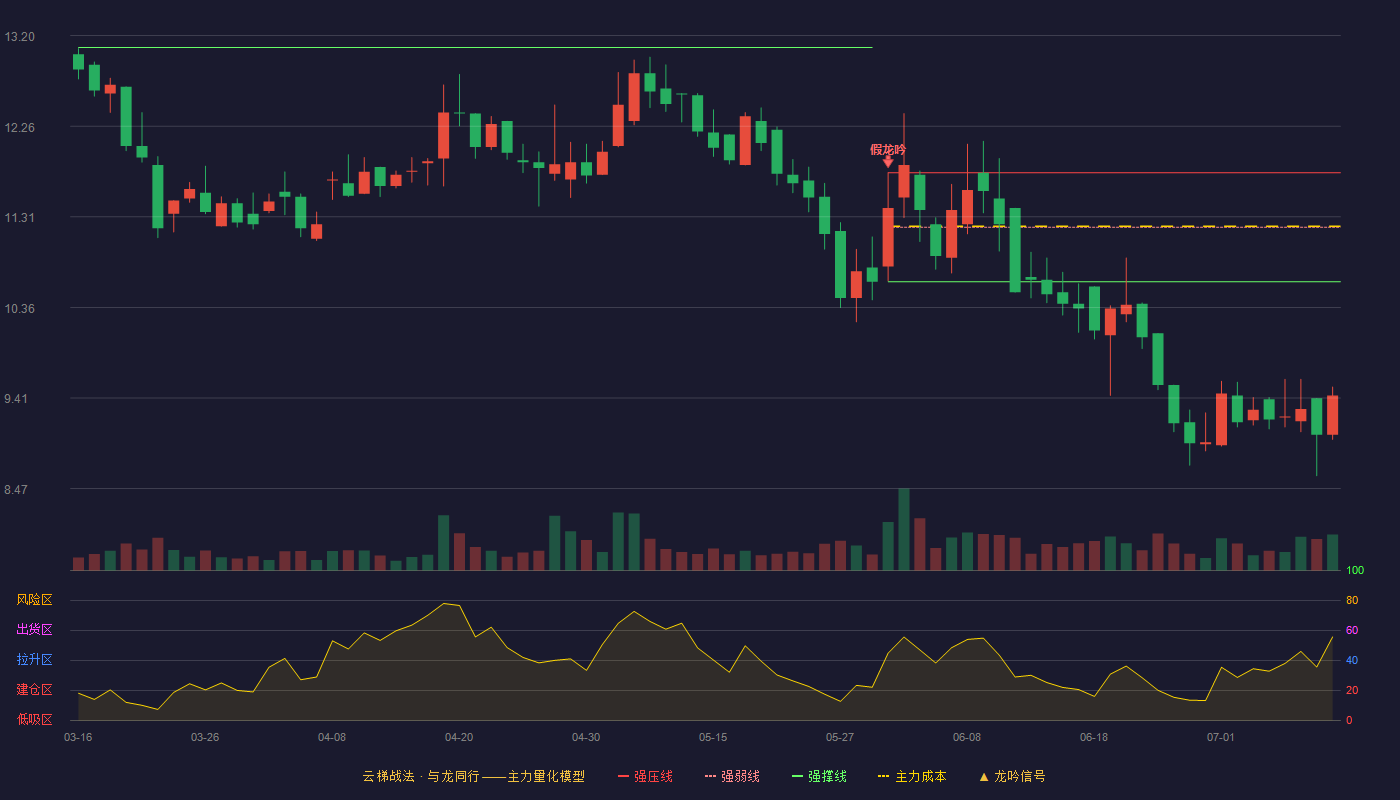Click the 12.26 price axis label
The width and height of the screenshot is (1400, 800).
click(20, 127)
